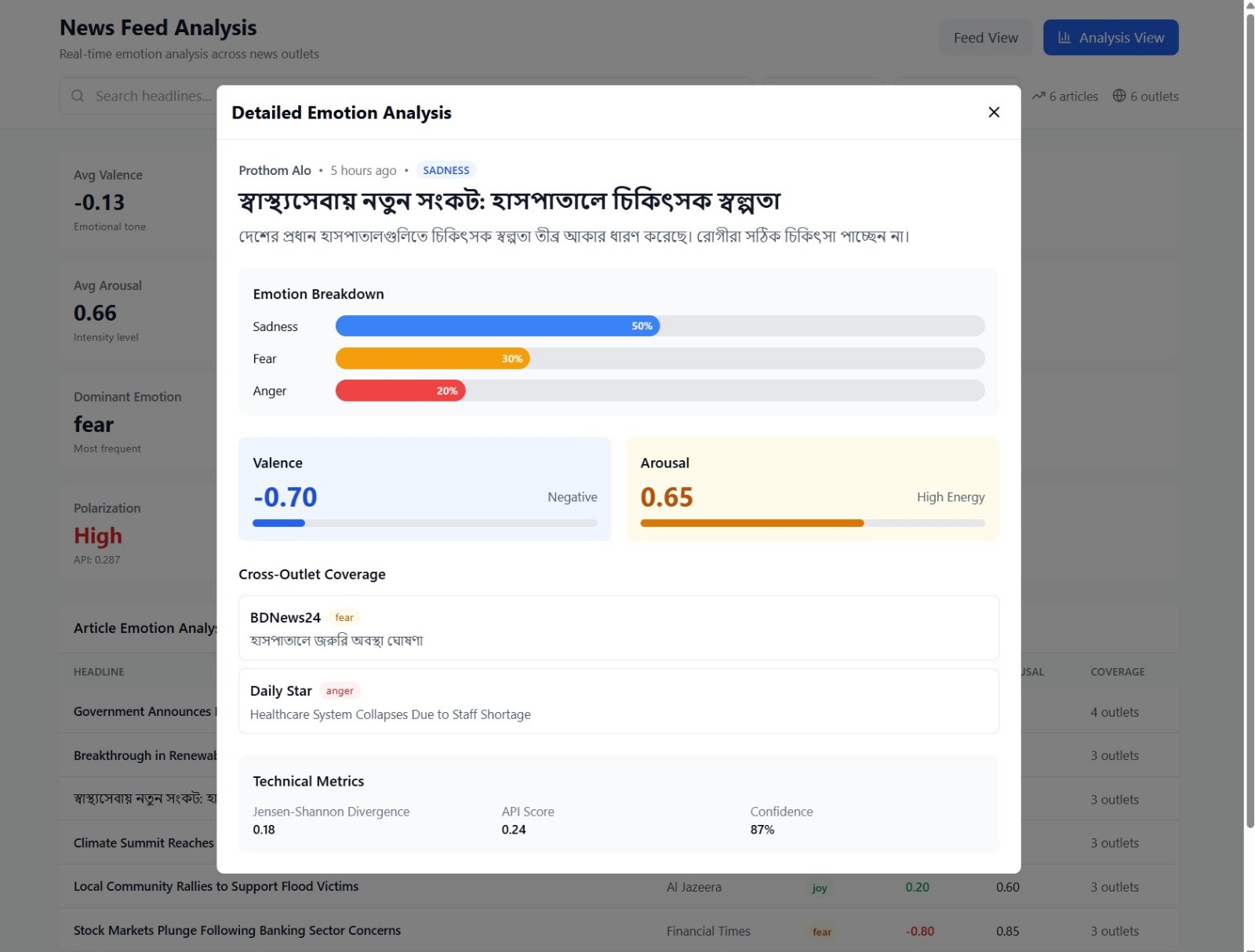Open the Daily Star coverage card

tap(618, 702)
